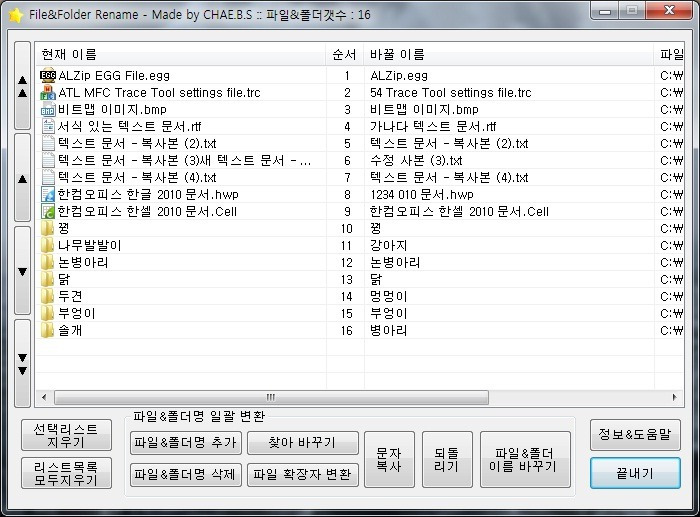Image resolution: width=700 pixels, height=517 pixels.
Task: Click the folder icon of 솔개
Action: pyautogui.click(x=47, y=330)
